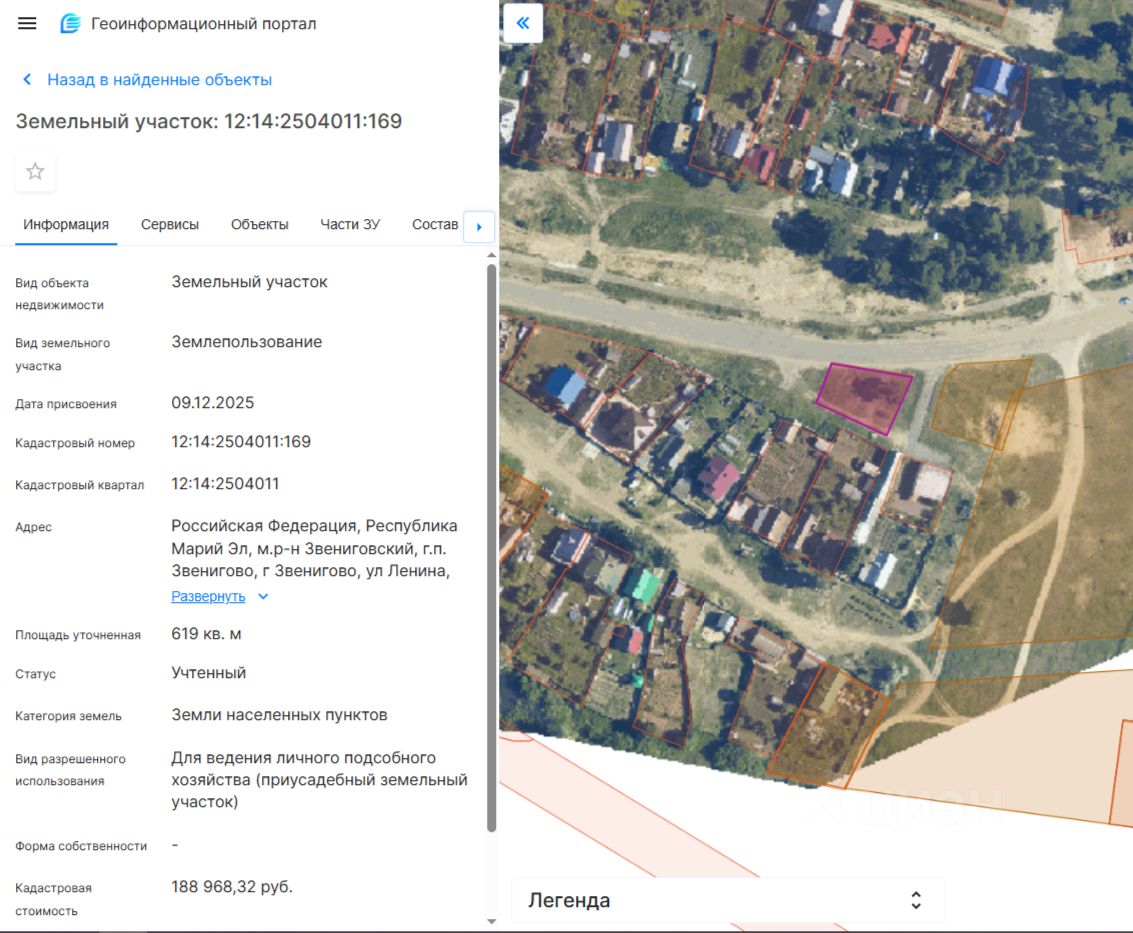Click the chevron next to Развернуть

[263, 596]
